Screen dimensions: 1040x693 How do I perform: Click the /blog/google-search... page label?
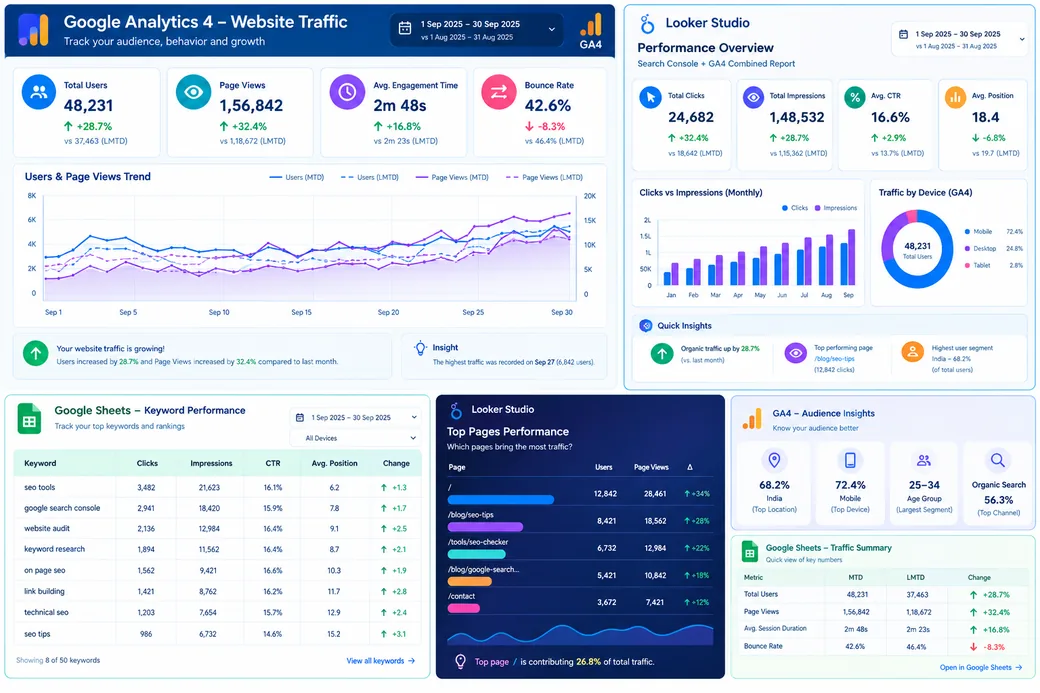tap(483, 570)
